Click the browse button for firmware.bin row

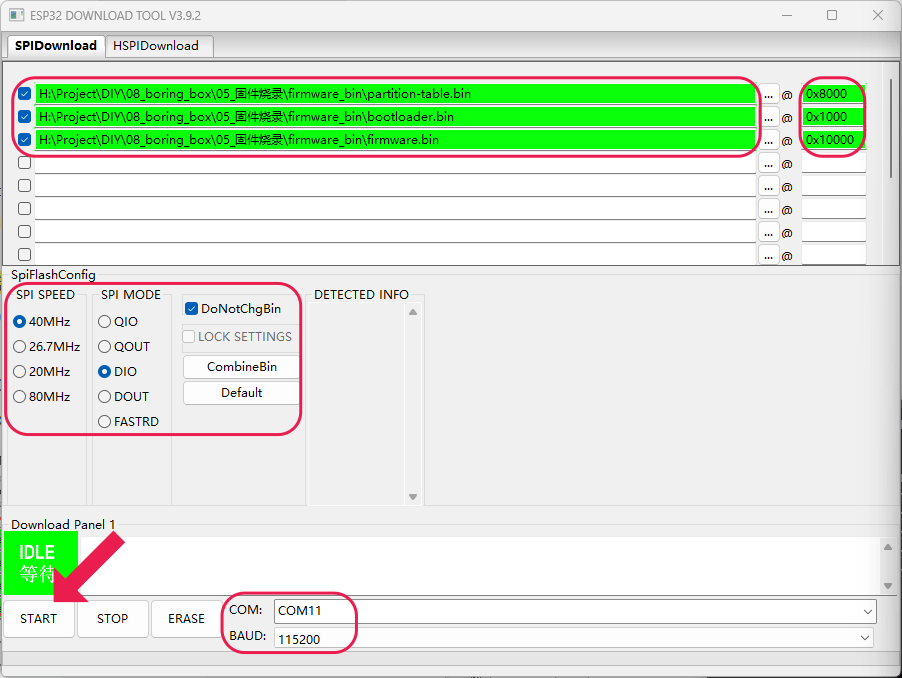[768, 140]
